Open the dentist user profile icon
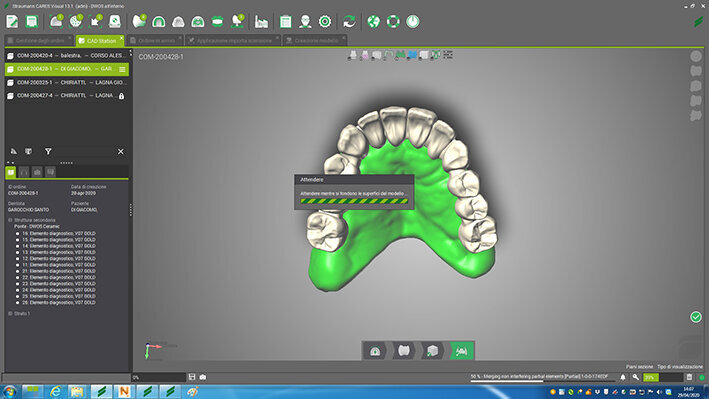709x399 pixels. pyautogui.click(x=305, y=21)
